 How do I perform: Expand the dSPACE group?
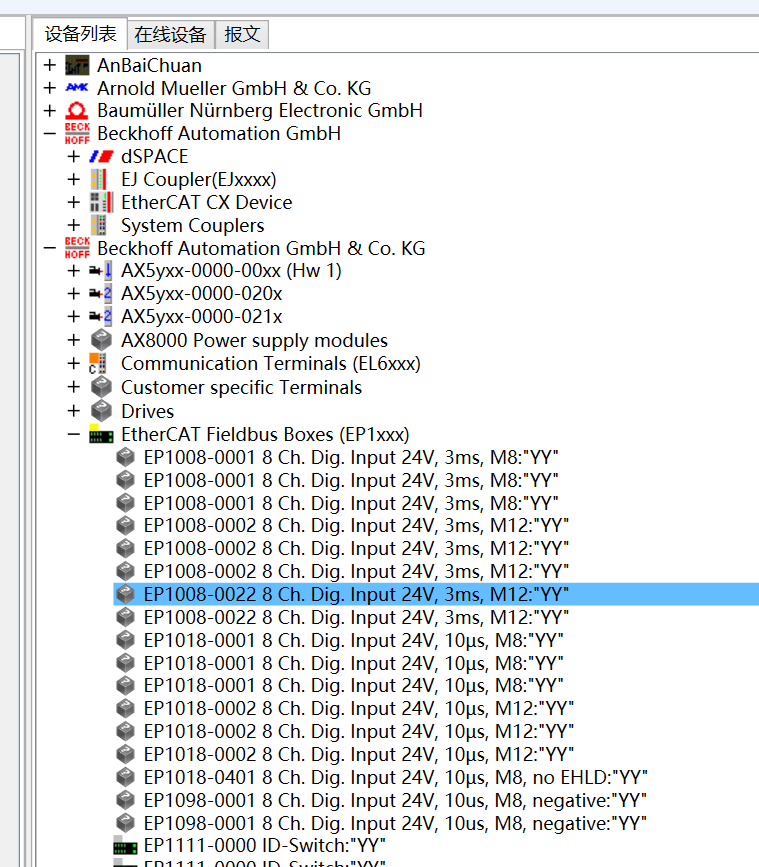(74, 156)
